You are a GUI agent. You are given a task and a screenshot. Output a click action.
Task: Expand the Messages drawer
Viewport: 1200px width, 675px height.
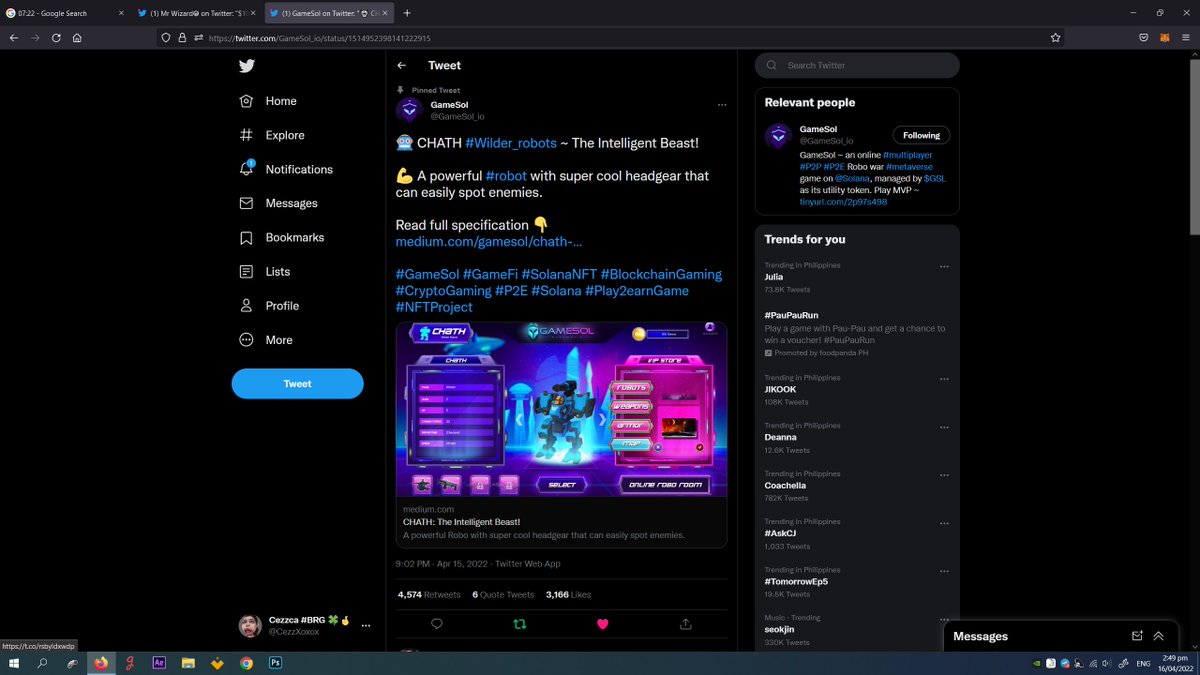tap(1159, 636)
